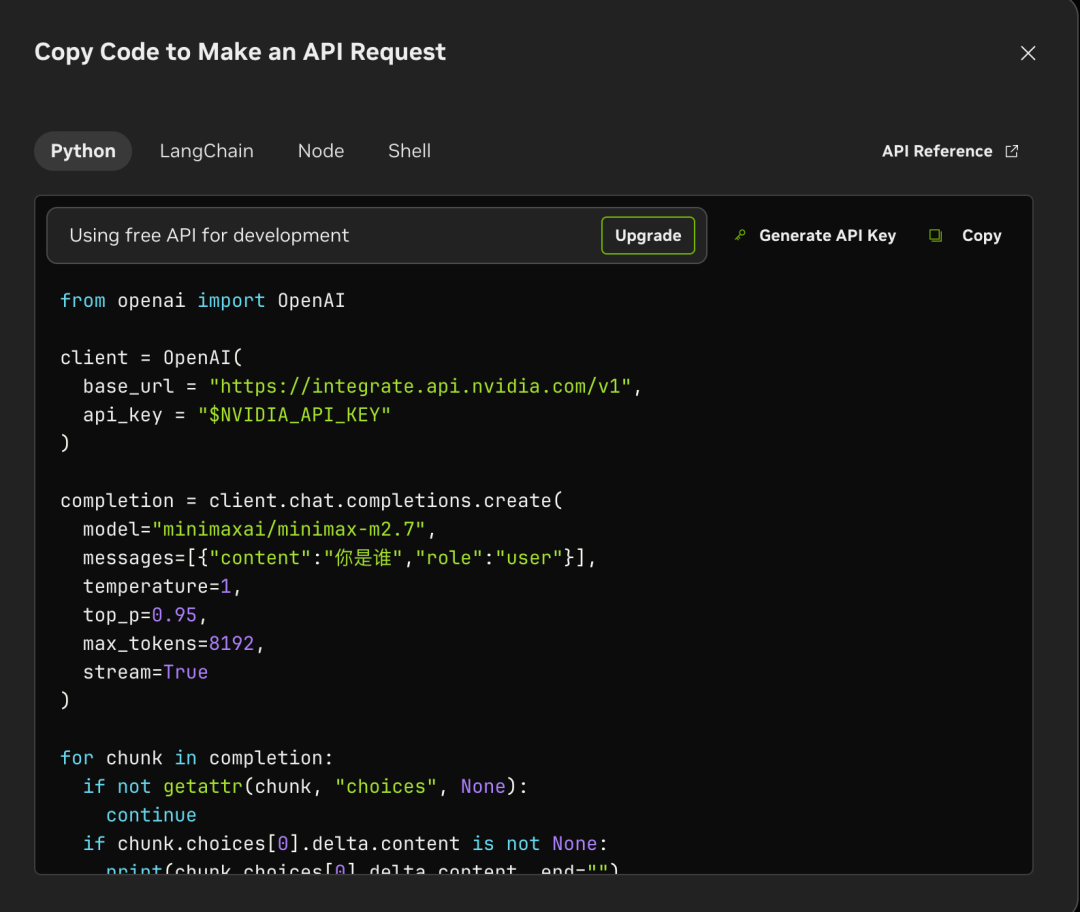Close the API request dialog
Screen dimensions: 1080x912
[x=1027, y=53]
